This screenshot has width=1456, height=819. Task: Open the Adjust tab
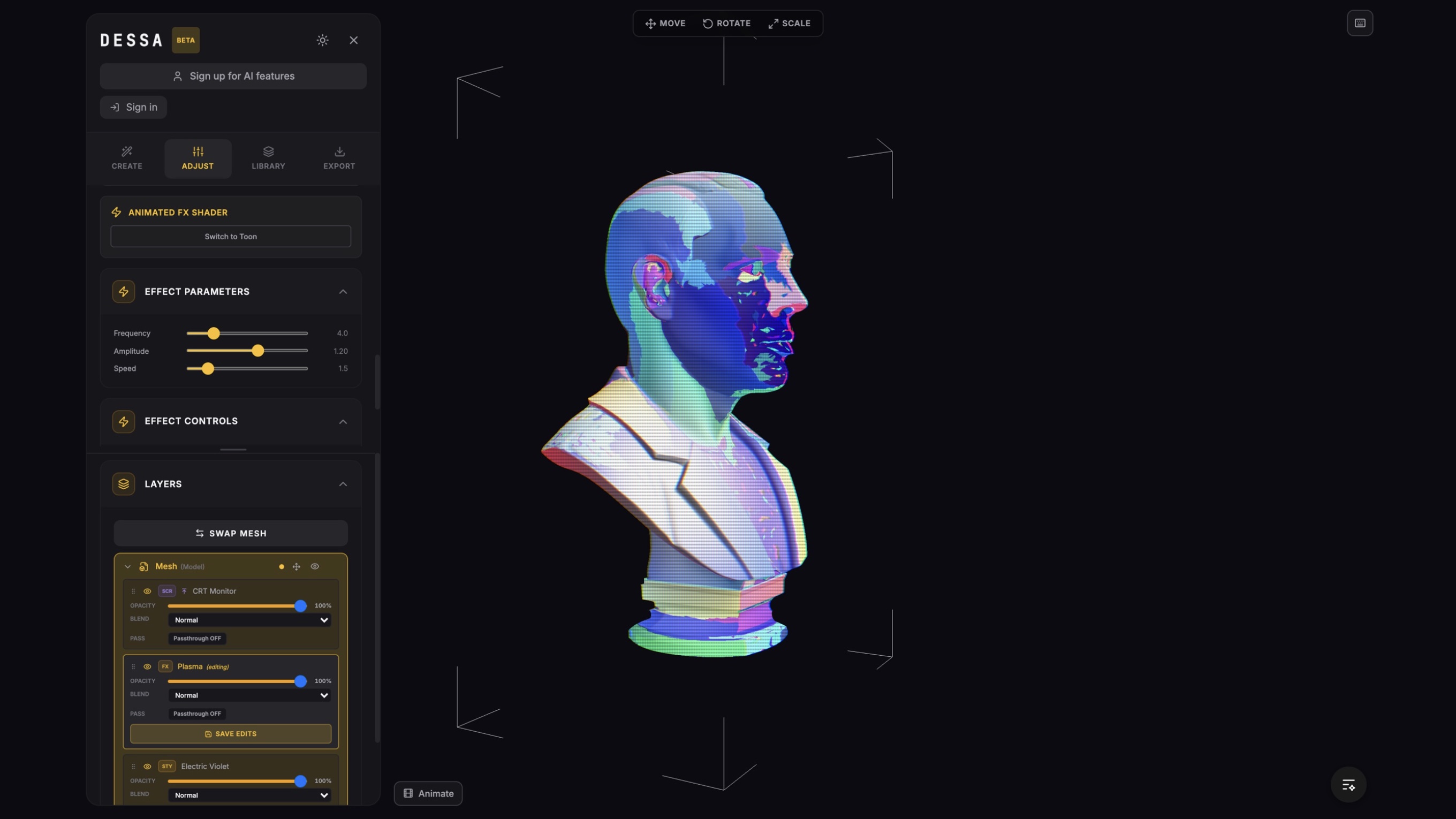[198, 158]
